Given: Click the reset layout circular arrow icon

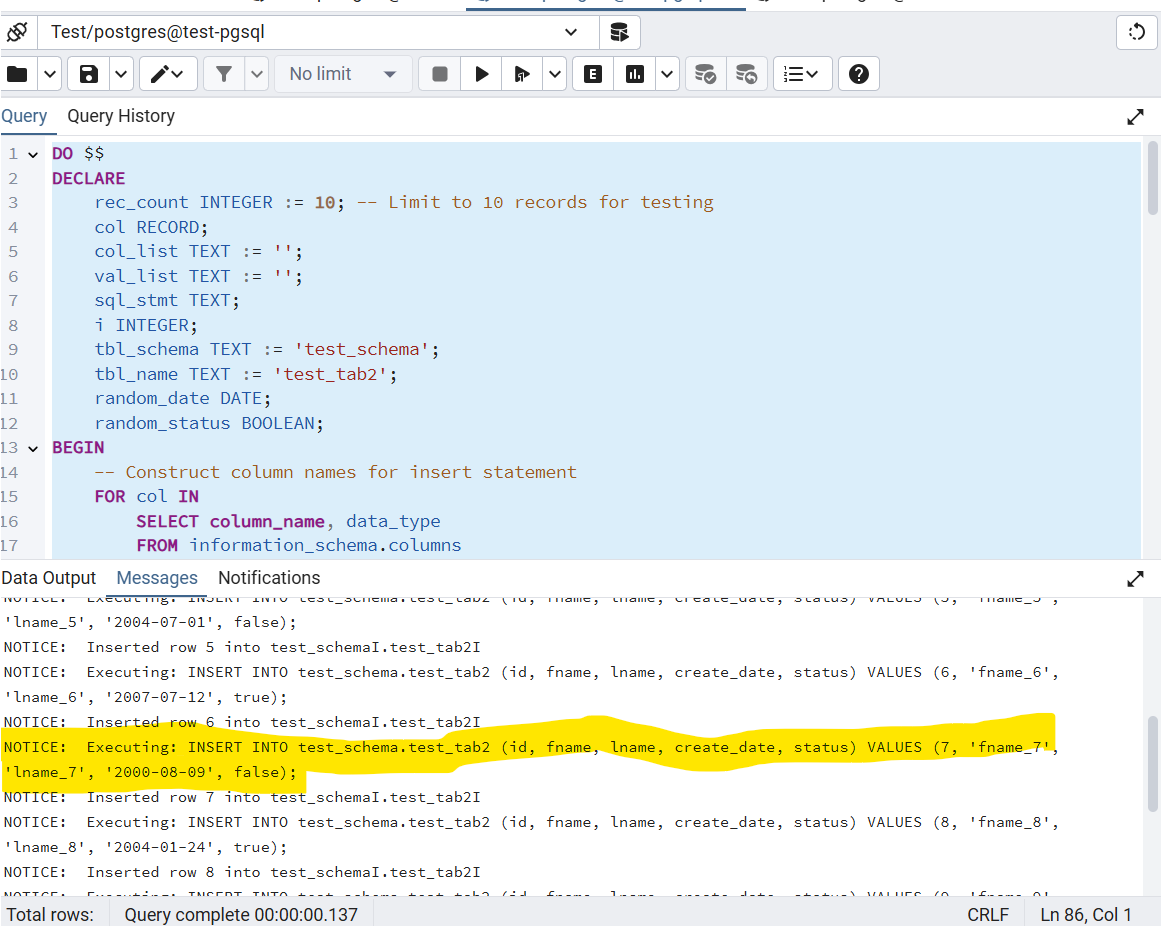Looking at the screenshot, I should [x=1137, y=33].
